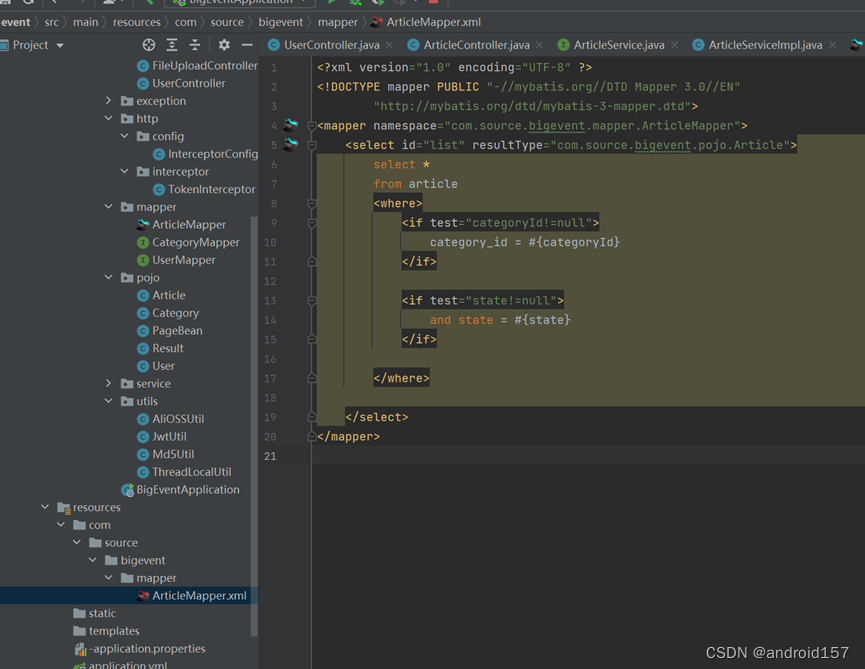Expand the service folder
Viewport: 865px width, 669px height.
[x=109, y=383]
